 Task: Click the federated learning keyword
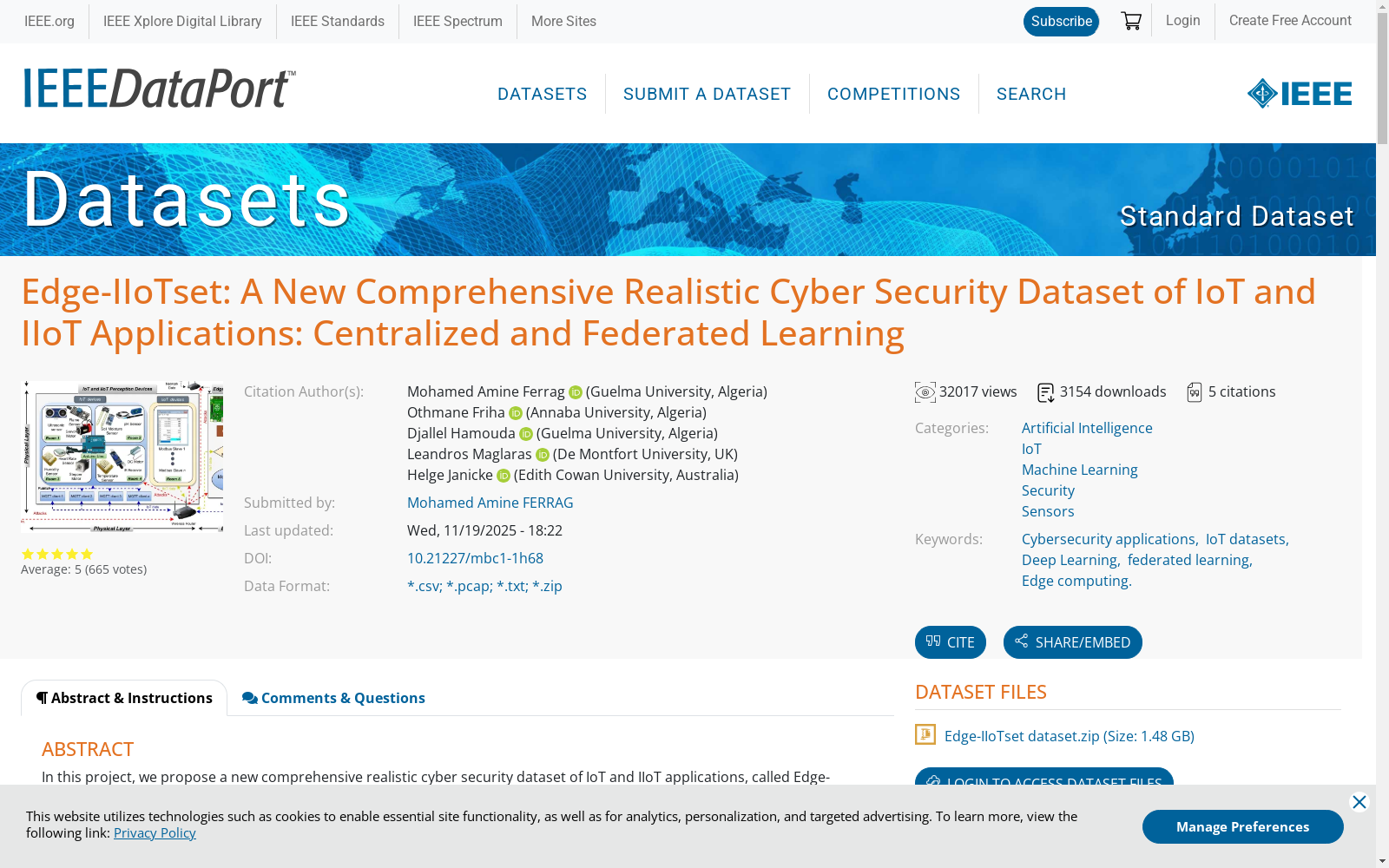(x=1188, y=560)
